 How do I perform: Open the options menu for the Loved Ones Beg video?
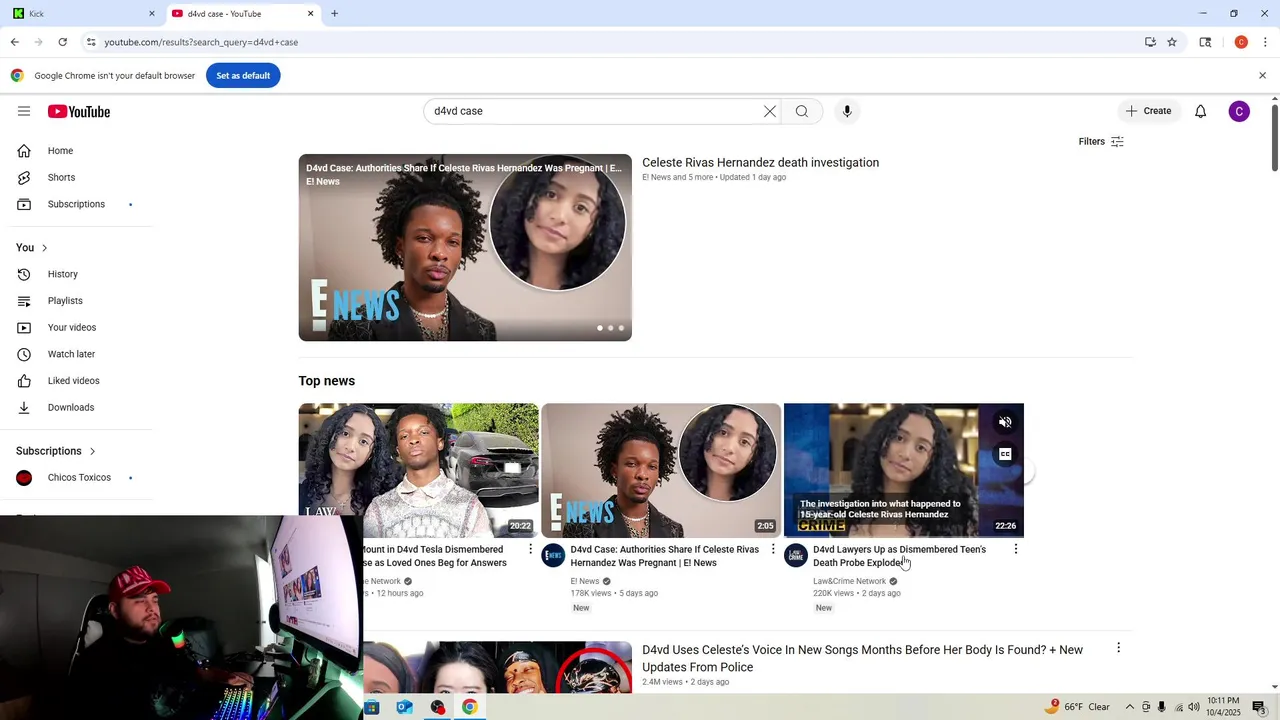[x=531, y=549]
